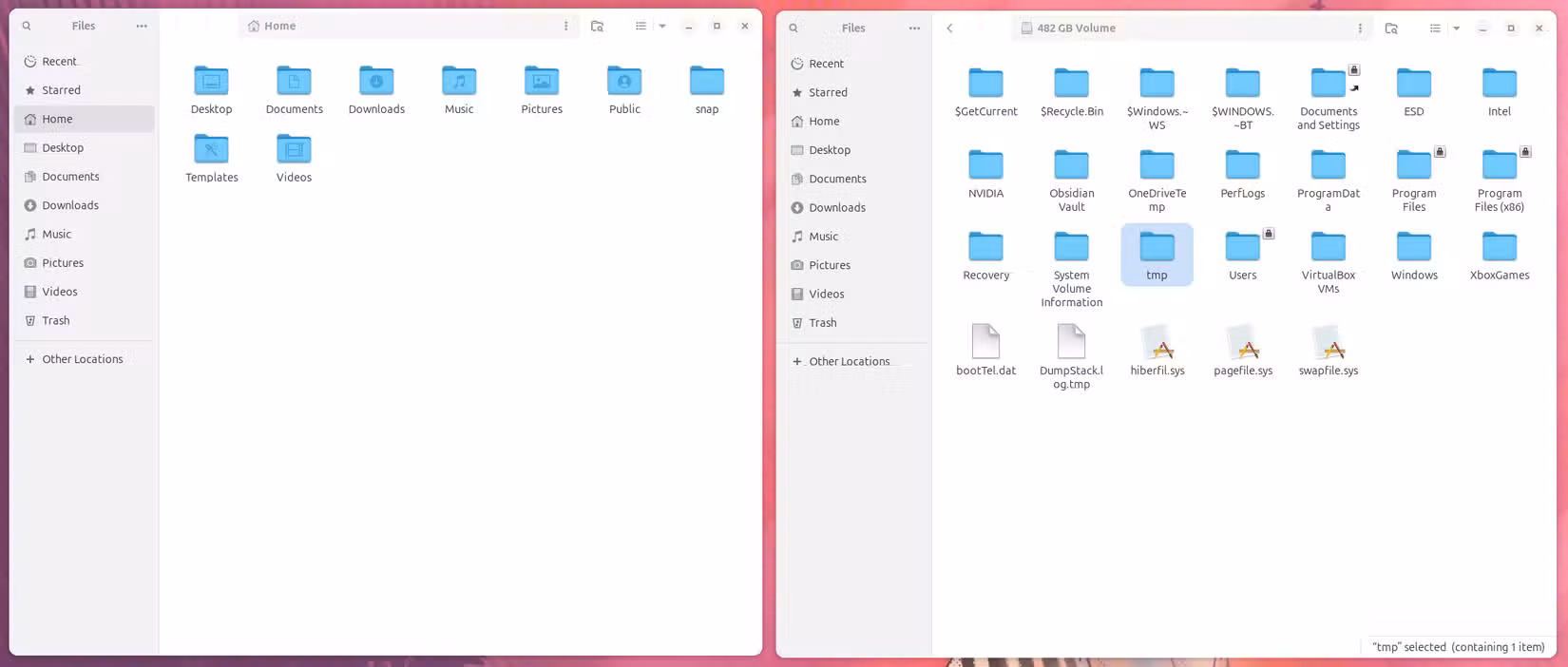Select $Windows.~WS folder
The image size is (1568, 667).
point(1157,99)
